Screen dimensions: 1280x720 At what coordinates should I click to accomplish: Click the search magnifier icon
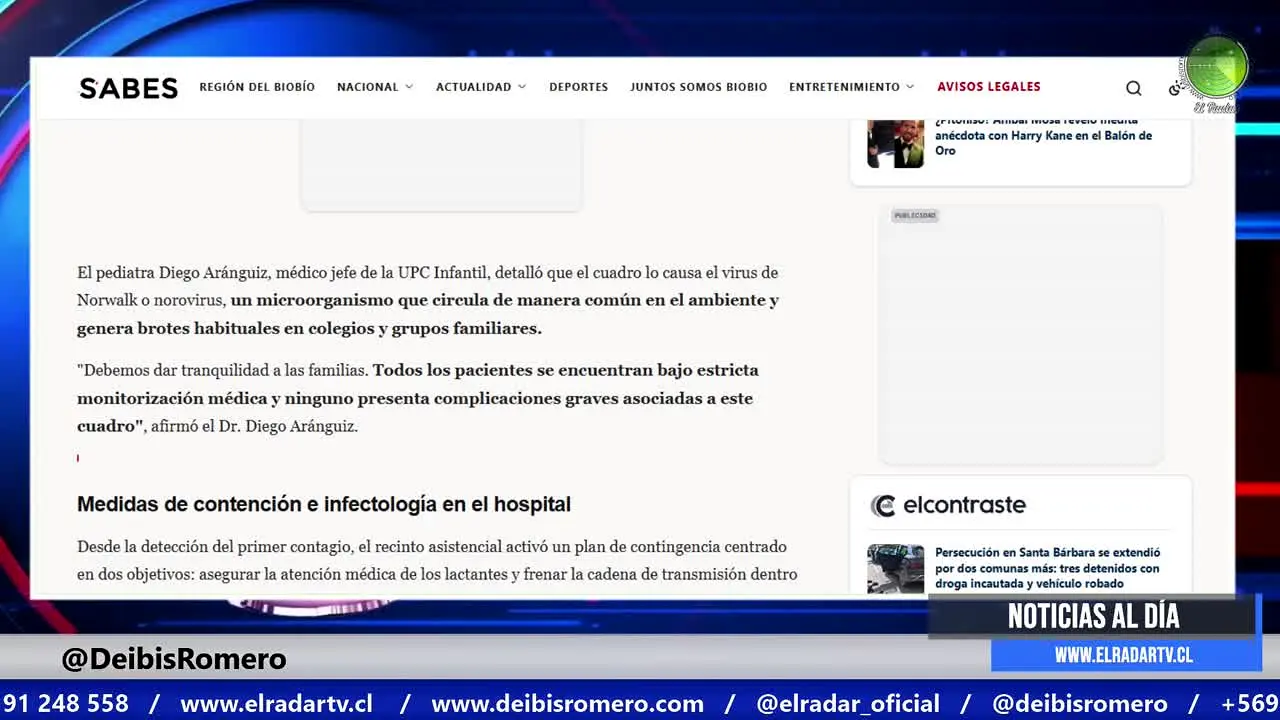[1133, 88]
